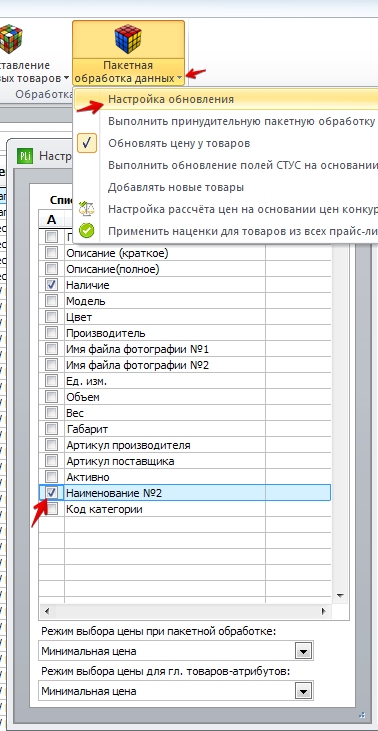
Task: Open the пакетной обработке price mode dropdown
Action: click(304, 651)
